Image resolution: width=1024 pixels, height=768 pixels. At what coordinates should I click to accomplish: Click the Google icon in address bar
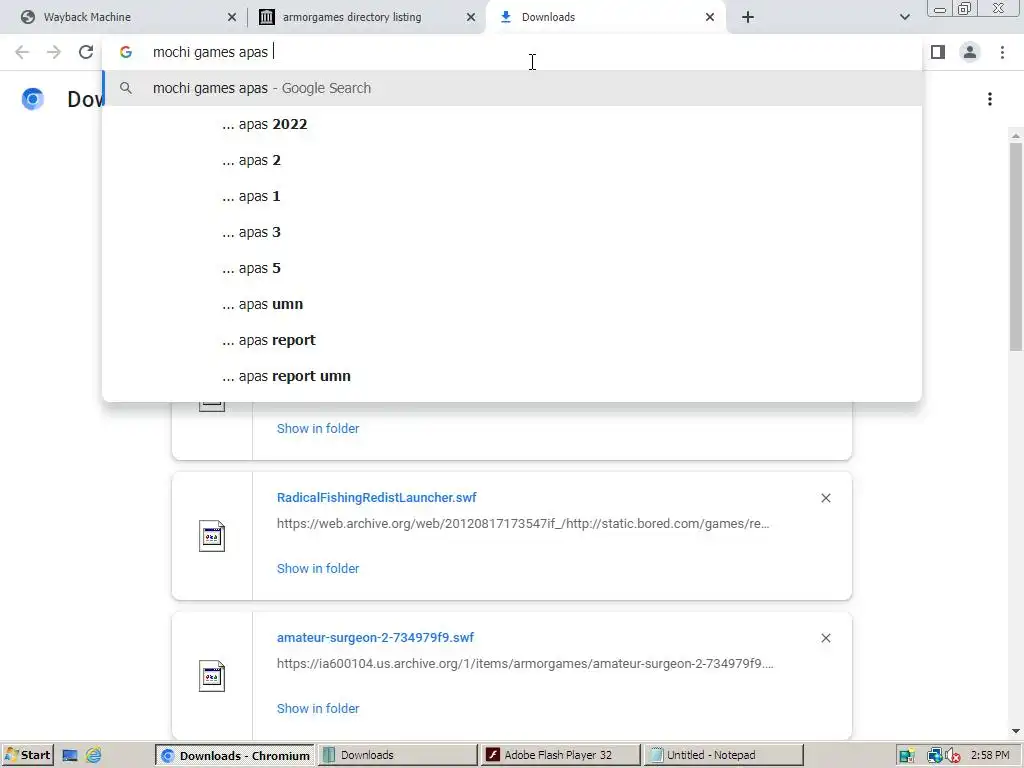126,52
